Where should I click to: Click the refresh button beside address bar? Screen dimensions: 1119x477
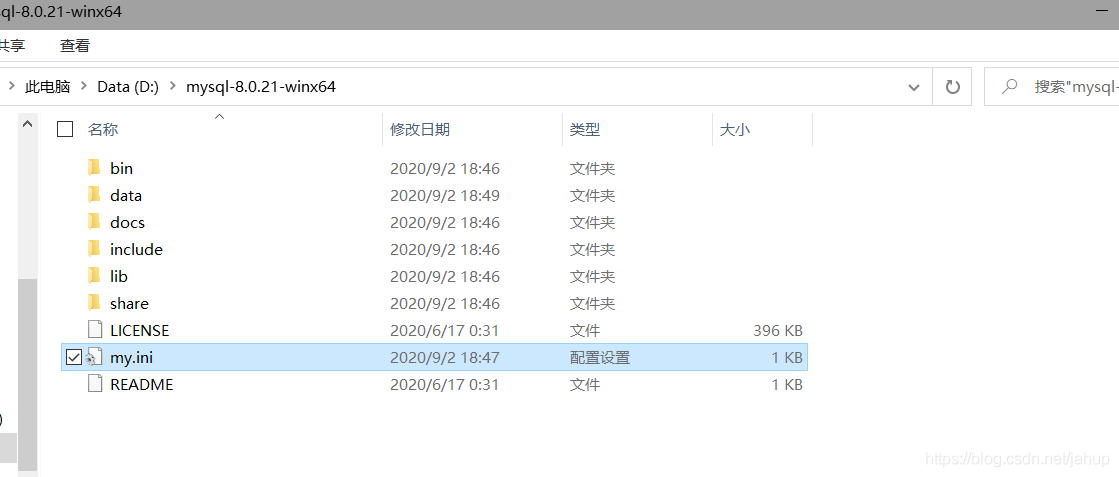[952, 87]
